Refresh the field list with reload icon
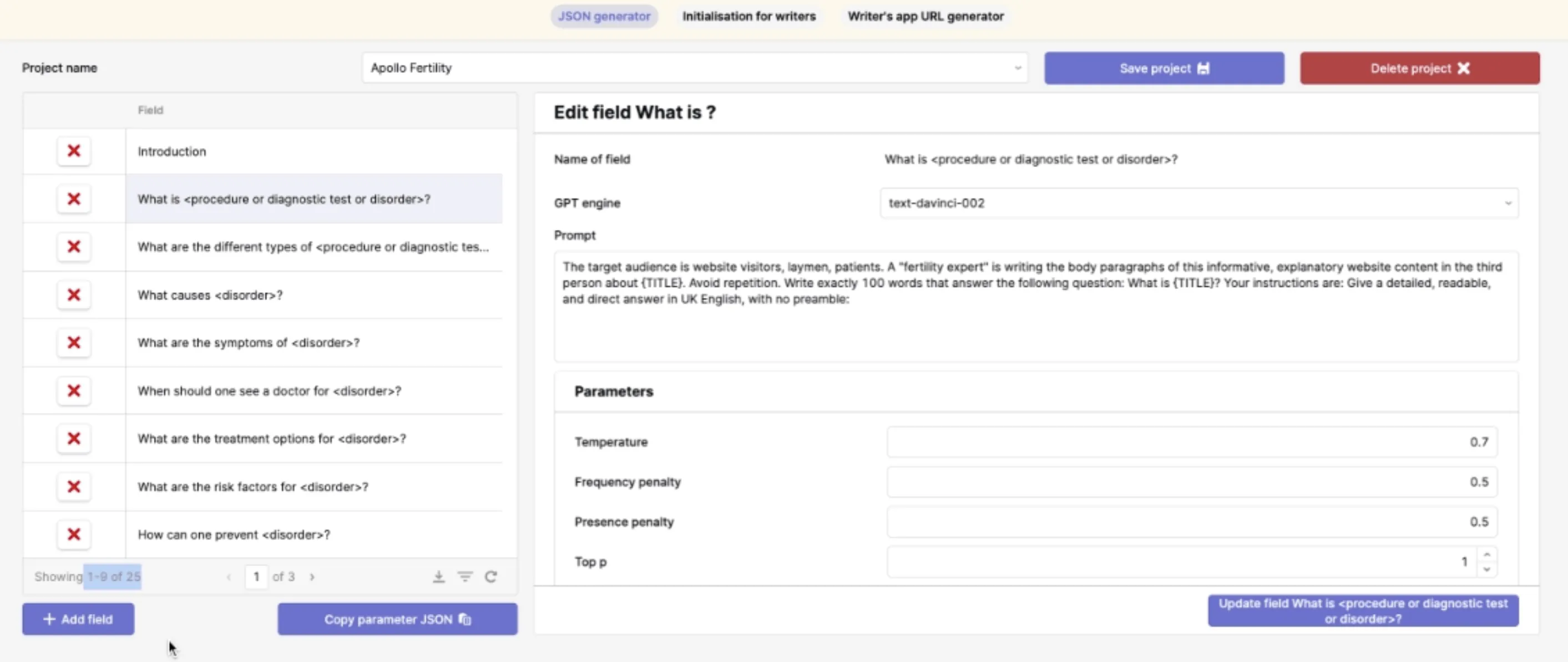This screenshot has height=662, width=1568. click(x=491, y=576)
